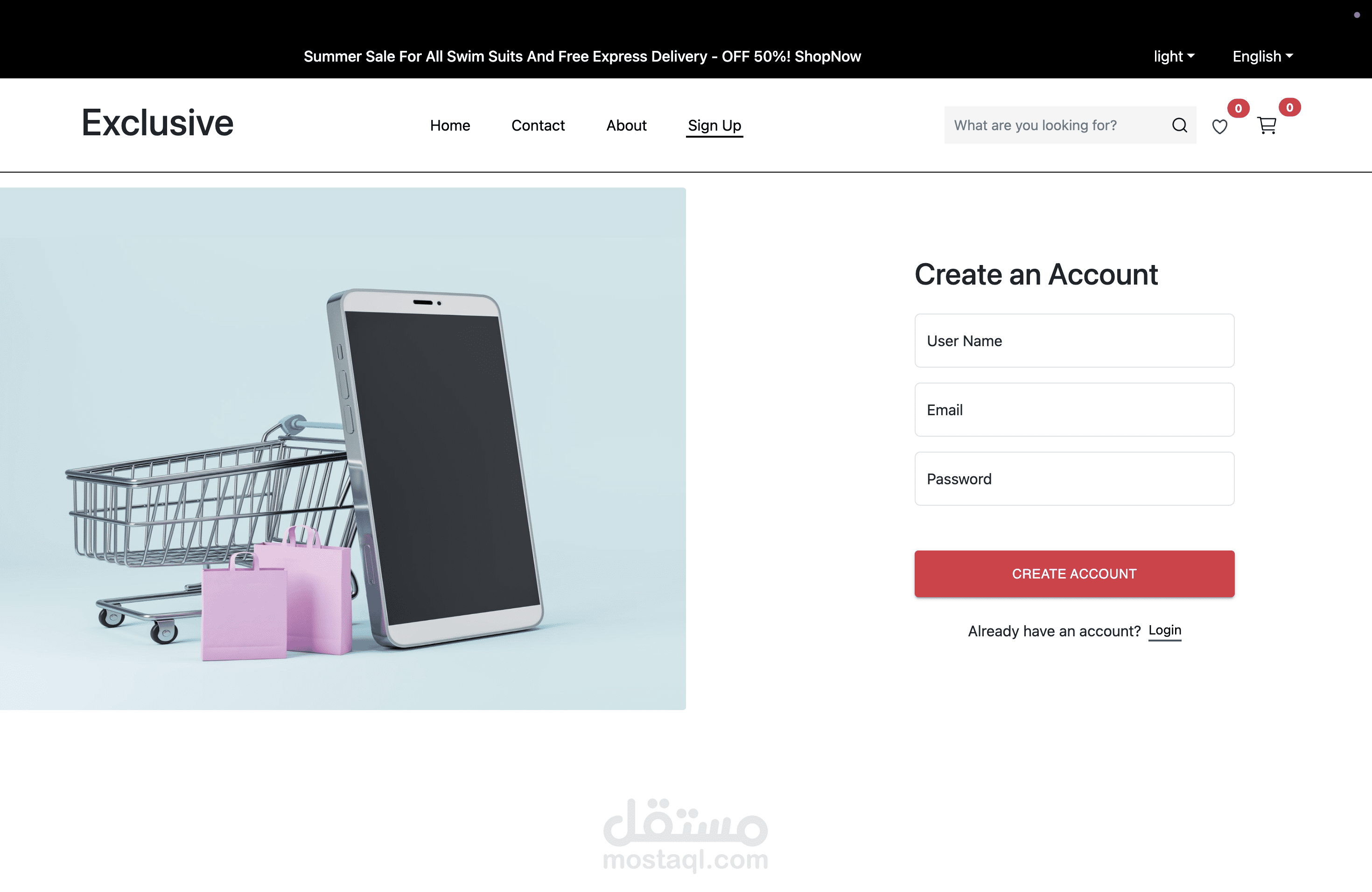Navigate to the About page

tap(626, 125)
